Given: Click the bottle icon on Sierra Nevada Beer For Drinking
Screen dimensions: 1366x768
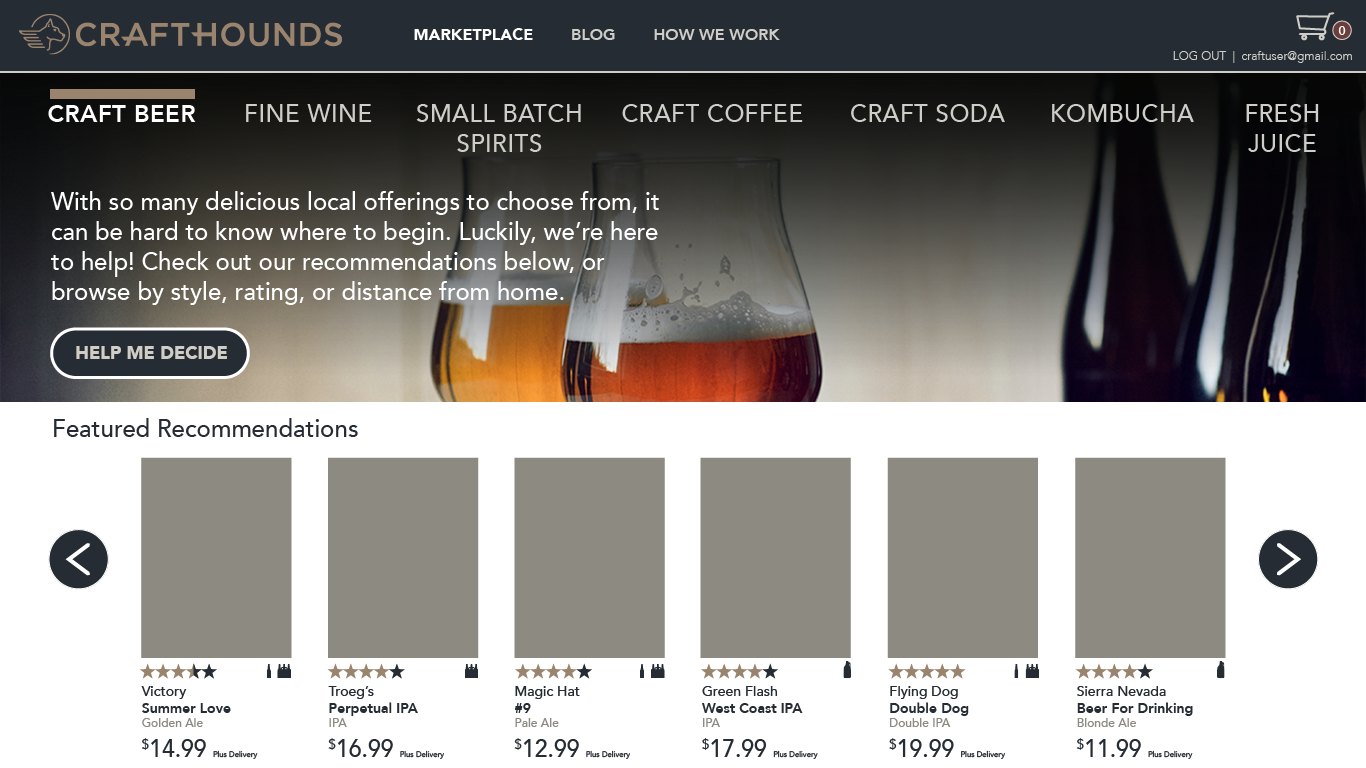Looking at the screenshot, I should (1221, 671).
